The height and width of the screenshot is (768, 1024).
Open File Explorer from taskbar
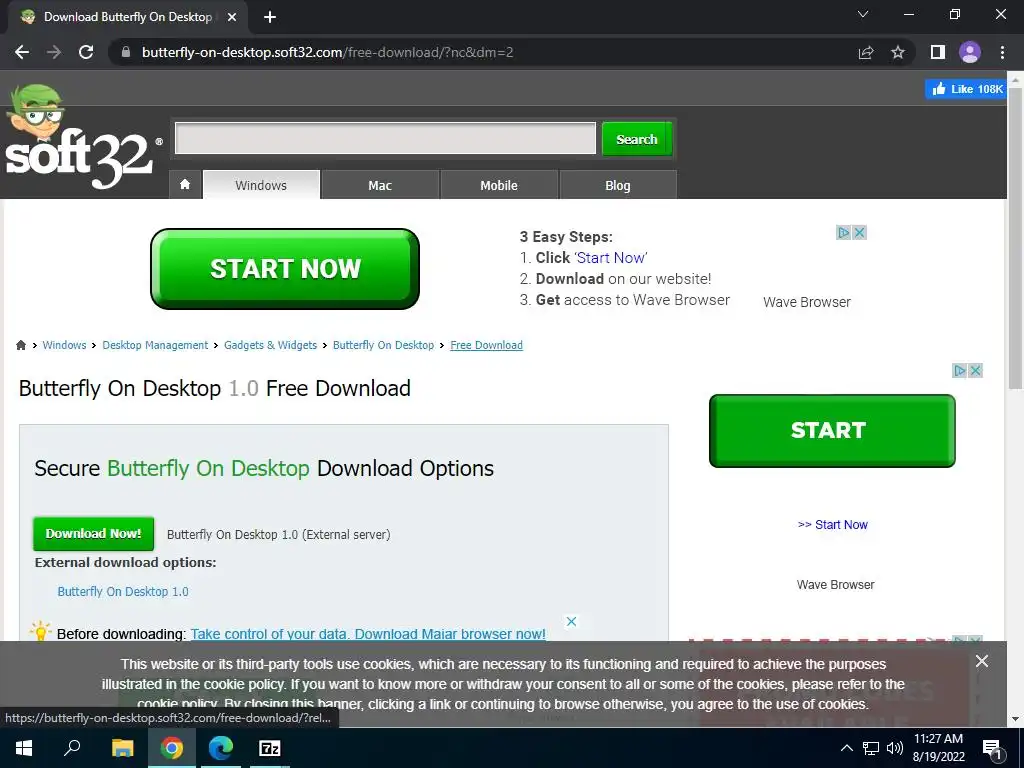122,748
